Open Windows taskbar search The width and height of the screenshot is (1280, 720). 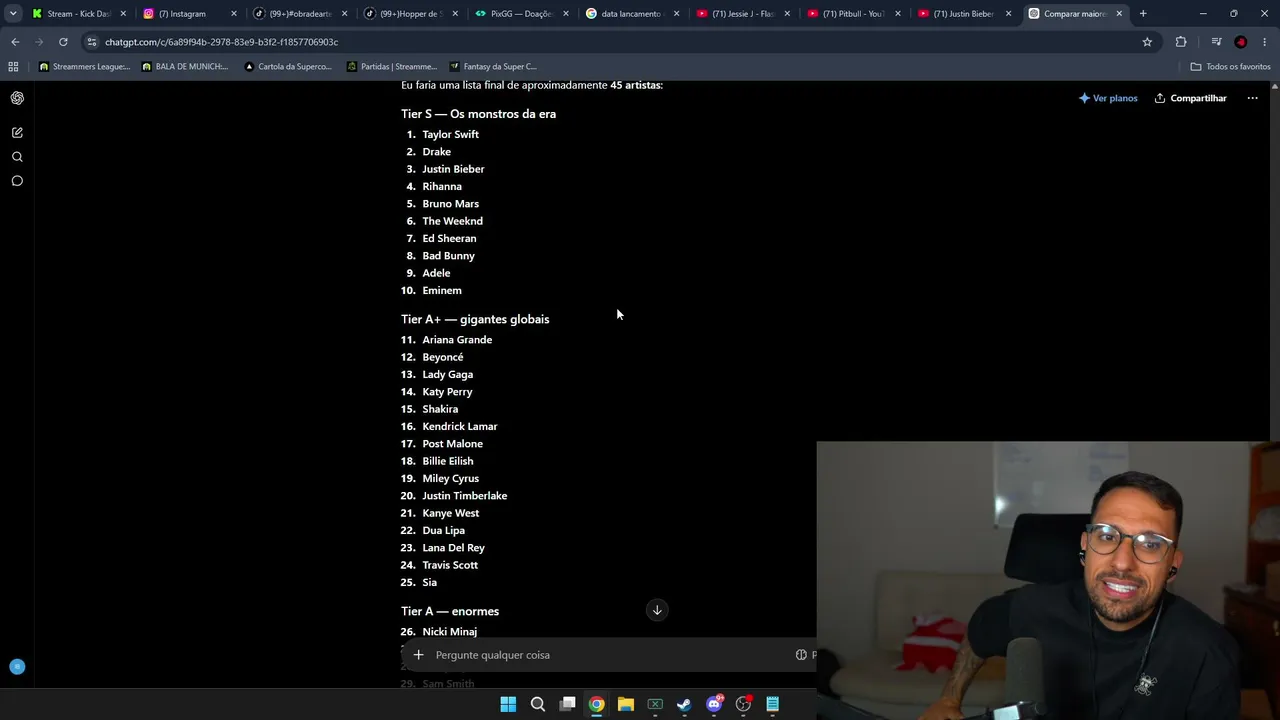[x=538, y=704]
